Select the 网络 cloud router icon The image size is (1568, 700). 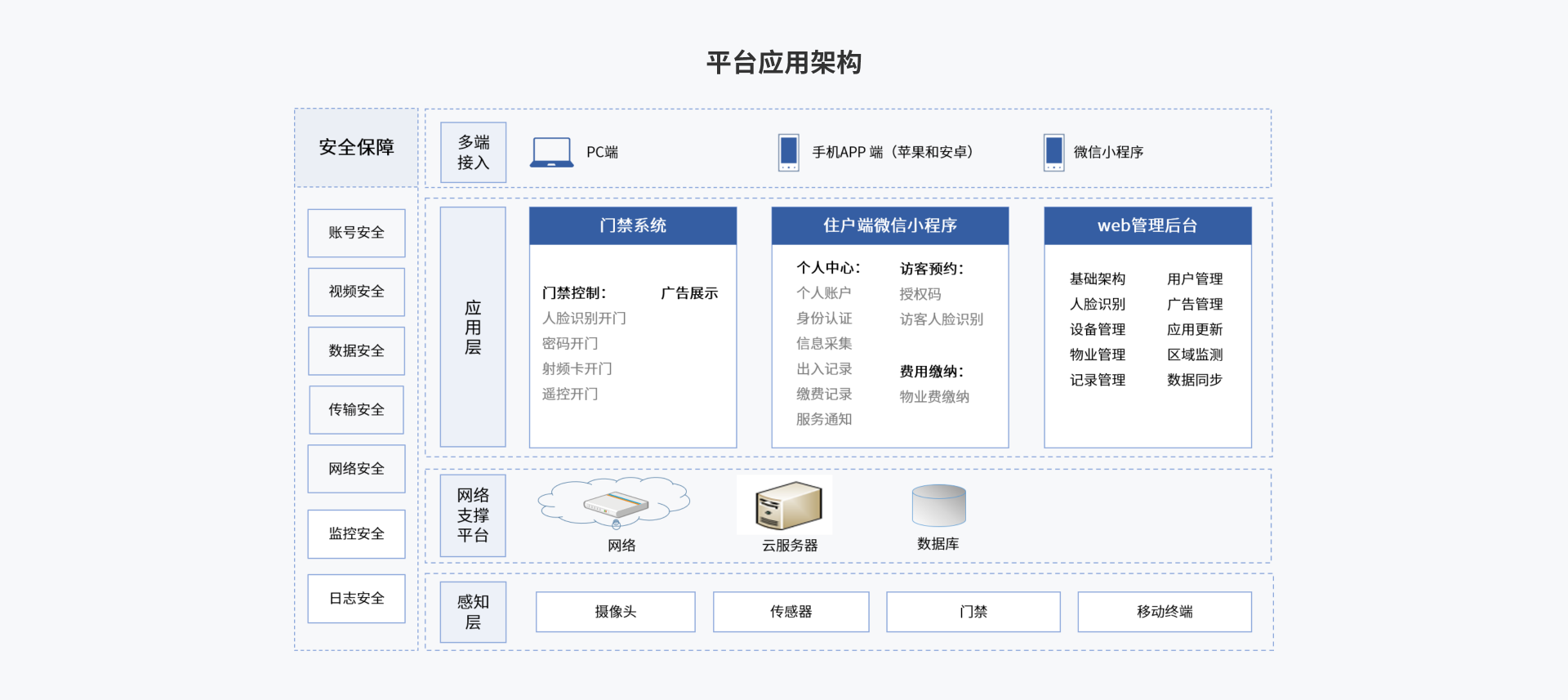pyautogui.click(x=614, y=504)
